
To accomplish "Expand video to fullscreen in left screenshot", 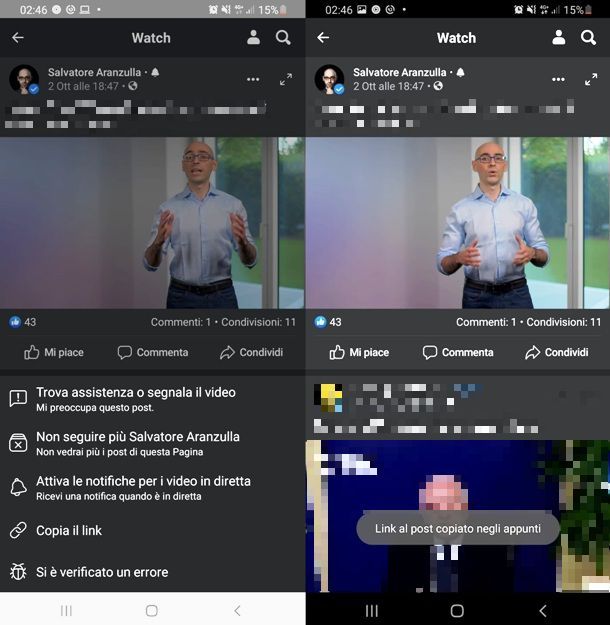I will [286, 79].
